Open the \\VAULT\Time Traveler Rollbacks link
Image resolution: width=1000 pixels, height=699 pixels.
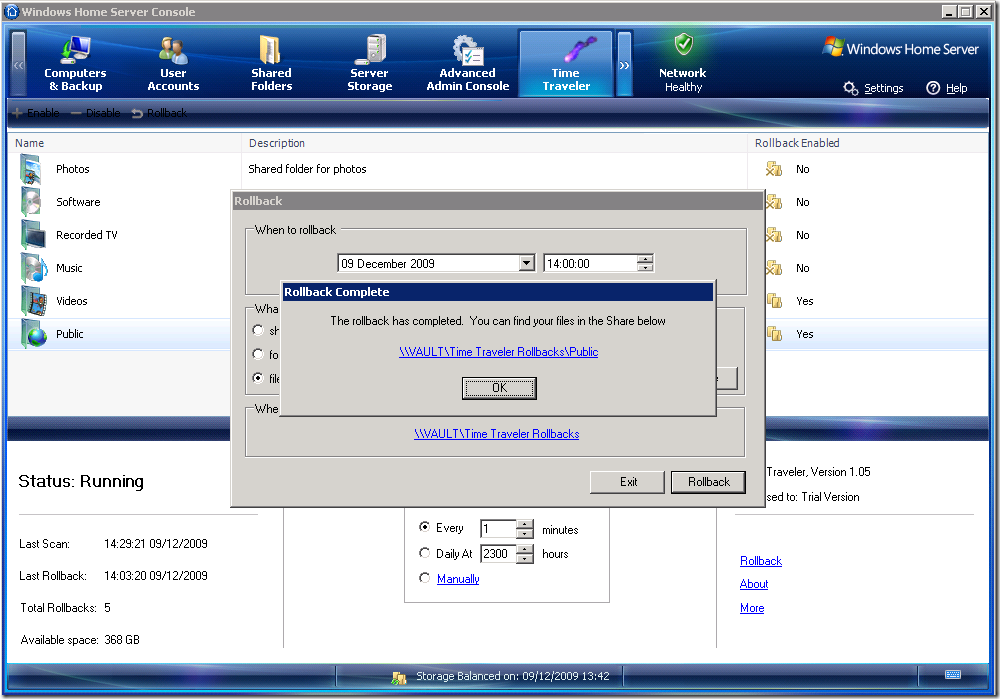click(497, 434)
